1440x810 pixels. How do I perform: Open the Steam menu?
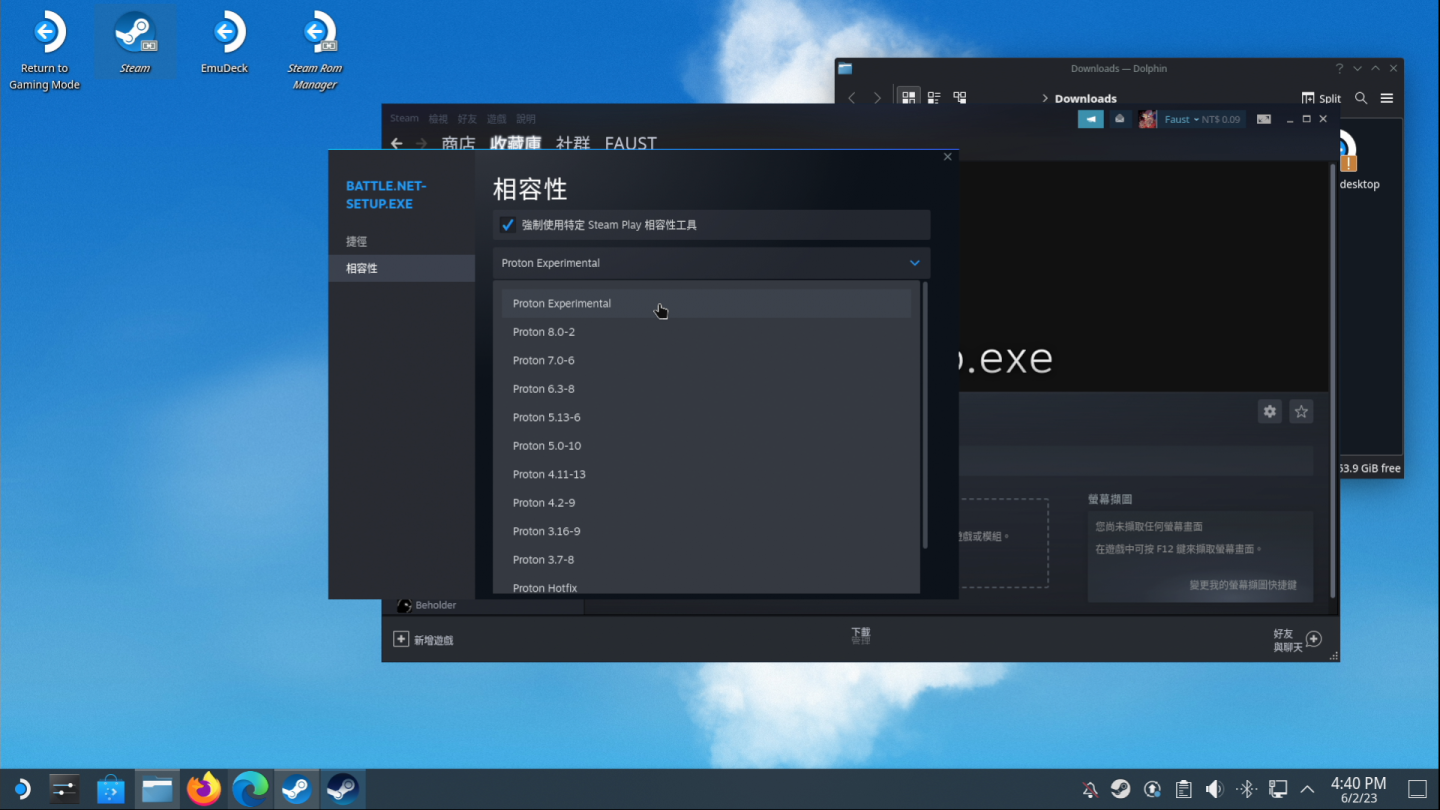click(404, 118)
